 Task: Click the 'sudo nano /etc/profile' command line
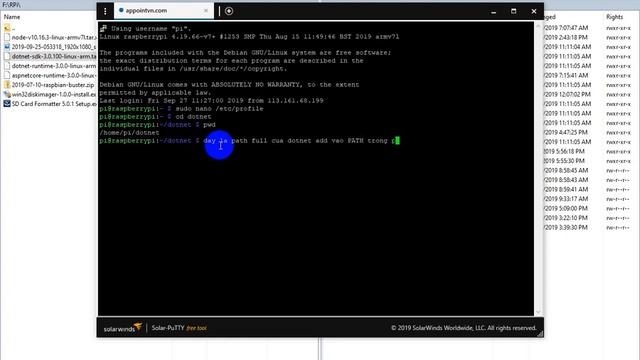tap(181, 109)
